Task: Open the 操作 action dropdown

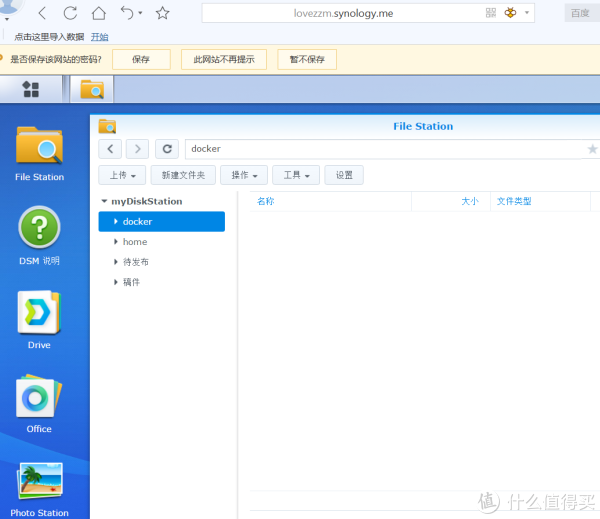Action: coord(244,175)
